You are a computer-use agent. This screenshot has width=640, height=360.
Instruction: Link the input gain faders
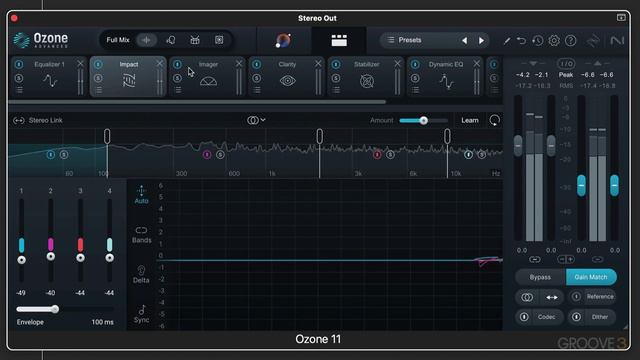pyautogui.click(x=535, y=259)
